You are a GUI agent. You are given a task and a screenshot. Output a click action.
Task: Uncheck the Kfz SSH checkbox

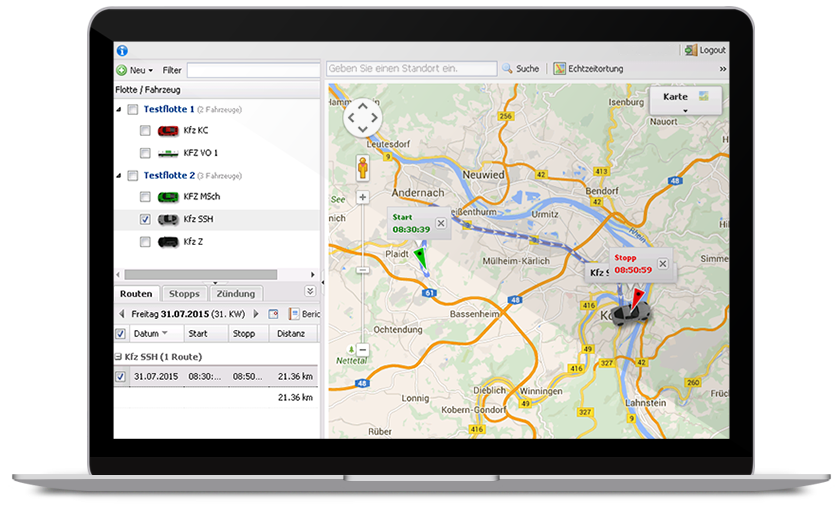pos(145,219)
